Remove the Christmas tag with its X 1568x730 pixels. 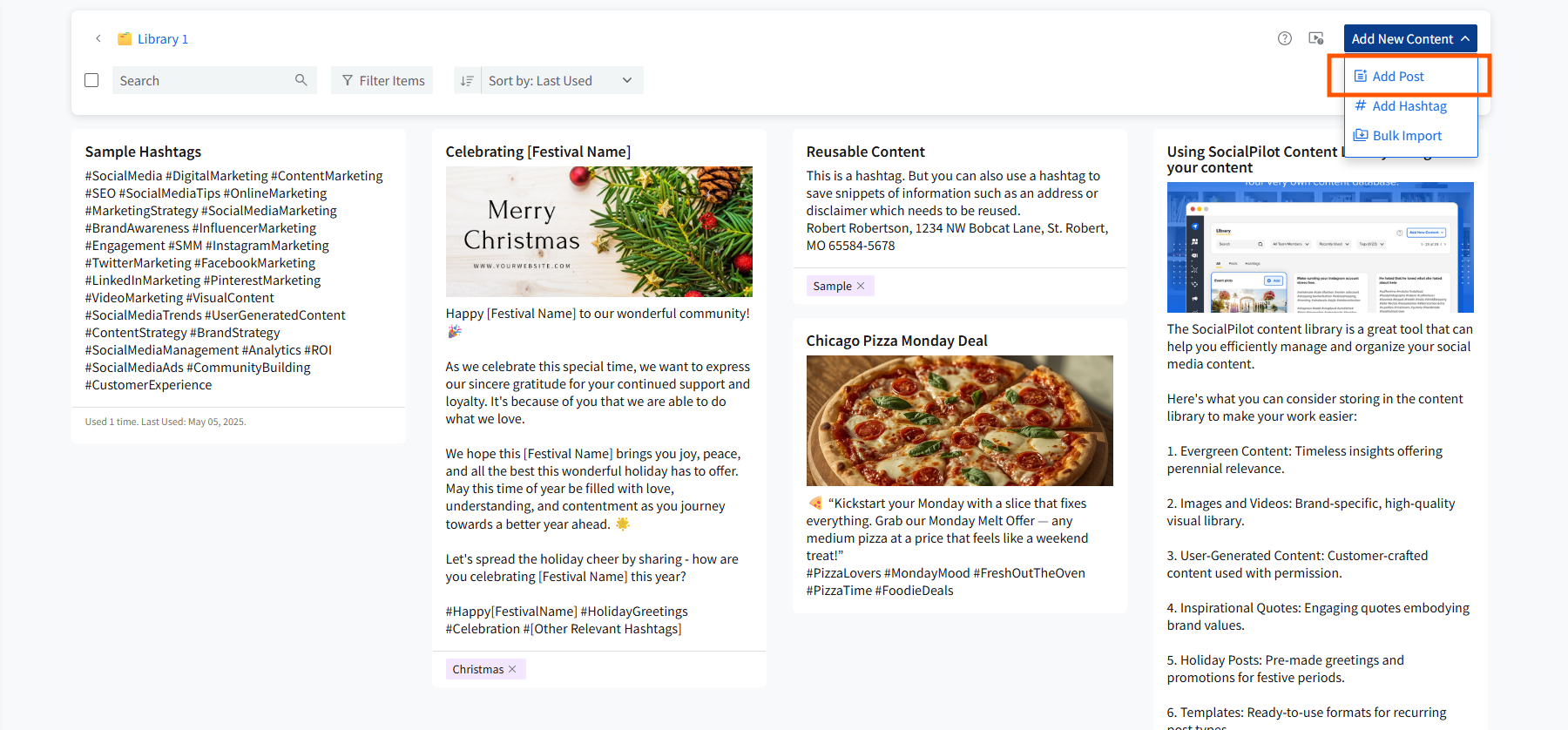(x=512, y=669)
